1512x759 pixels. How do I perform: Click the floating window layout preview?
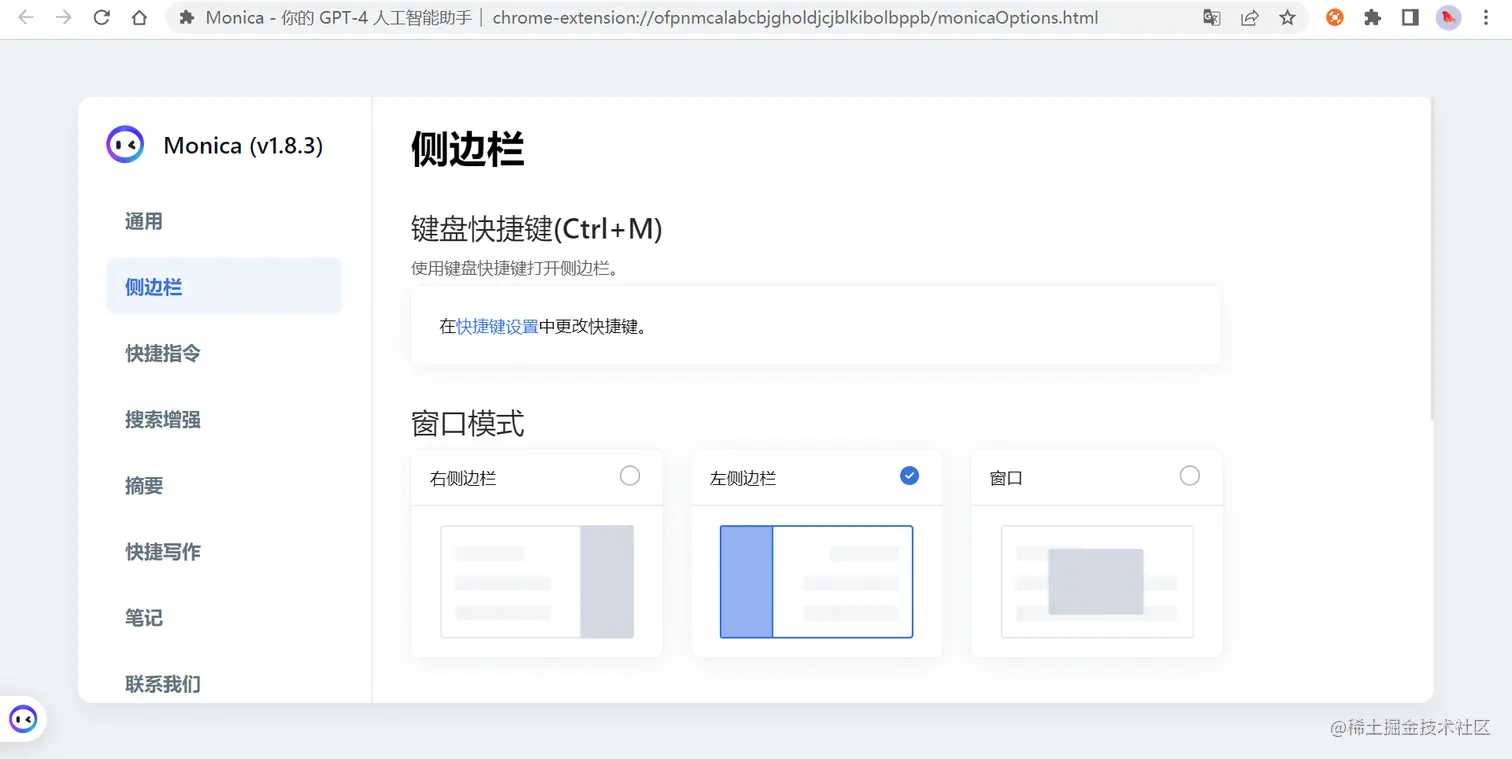click(1097, 581)
